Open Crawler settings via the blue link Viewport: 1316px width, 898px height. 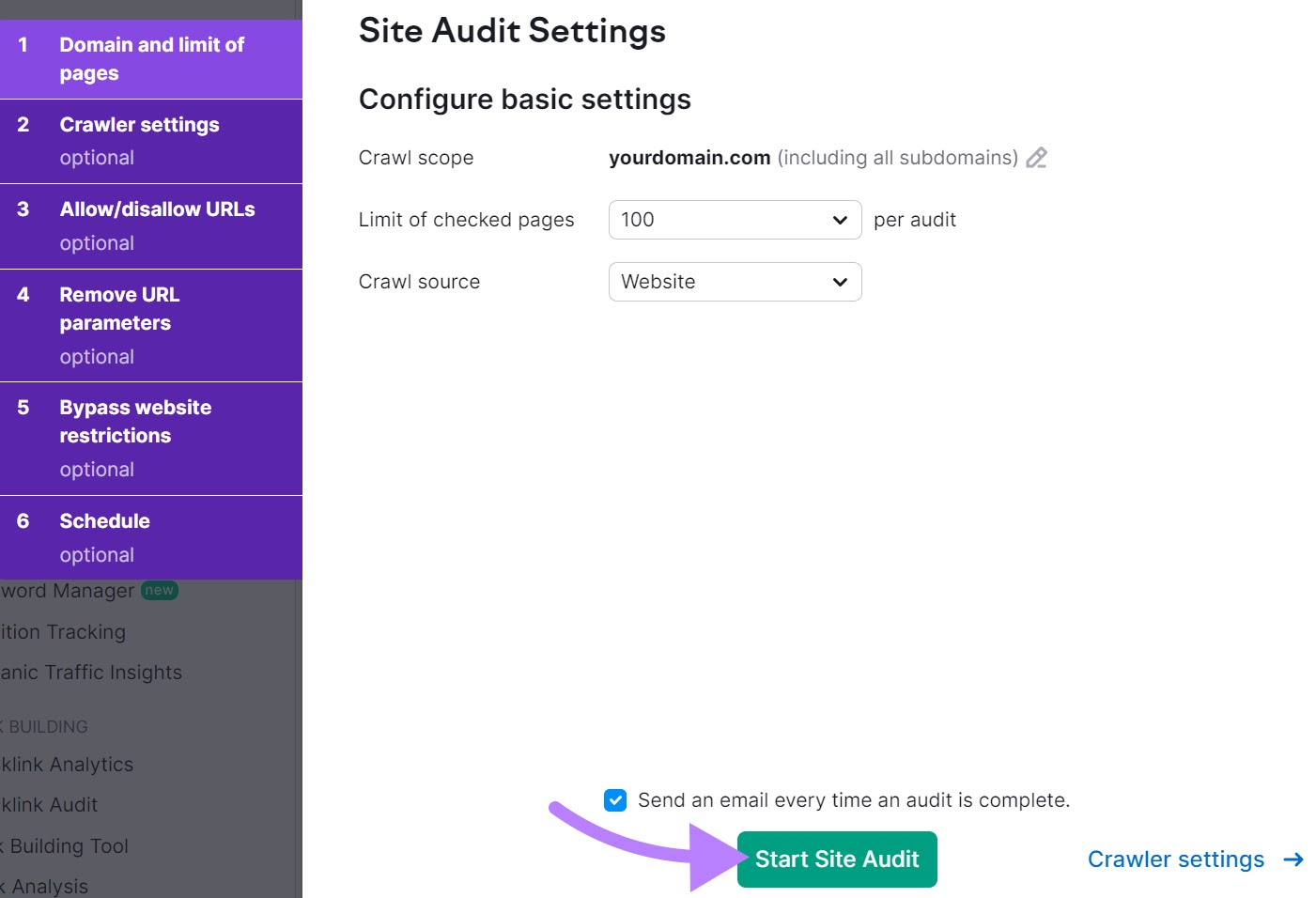[x=1176, y=859]
